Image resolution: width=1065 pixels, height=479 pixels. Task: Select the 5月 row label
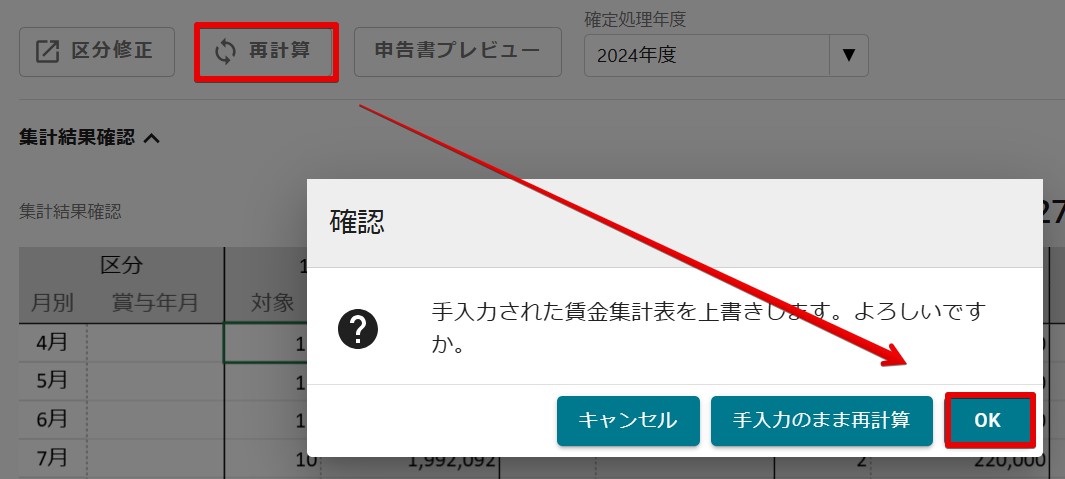pos(52,380)
